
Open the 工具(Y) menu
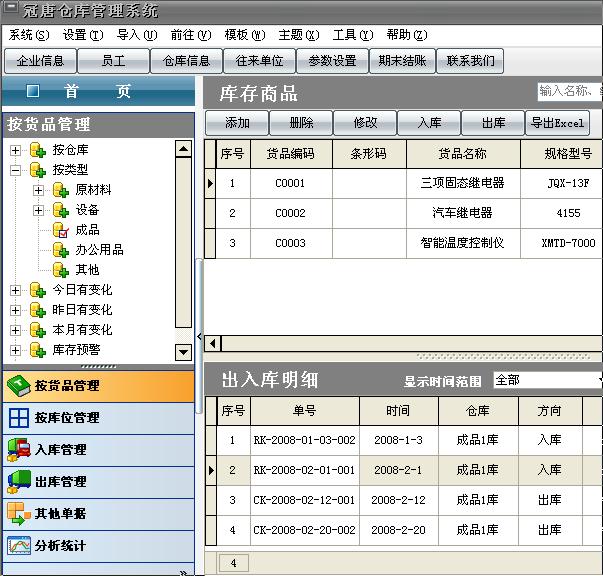click(353, 35)
